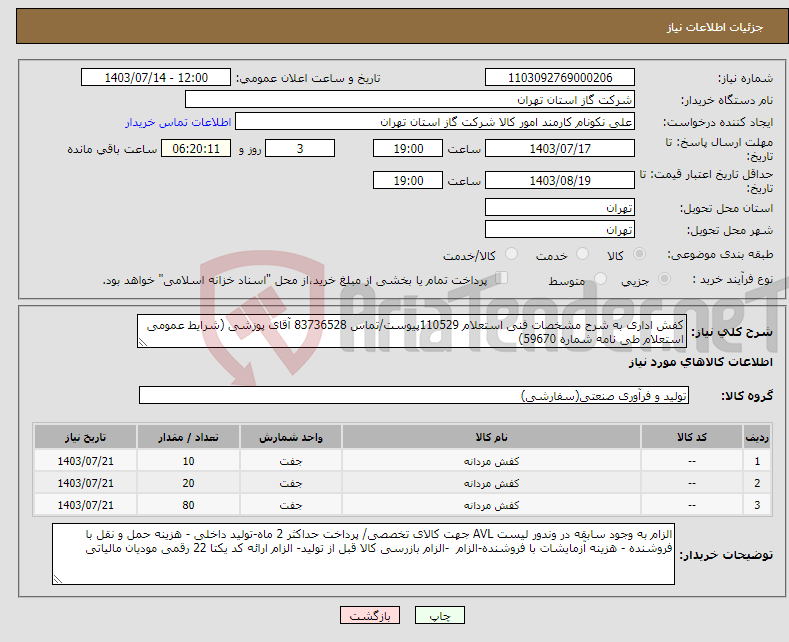Click the general description text area کفش اداری

(x=412, y=332)
